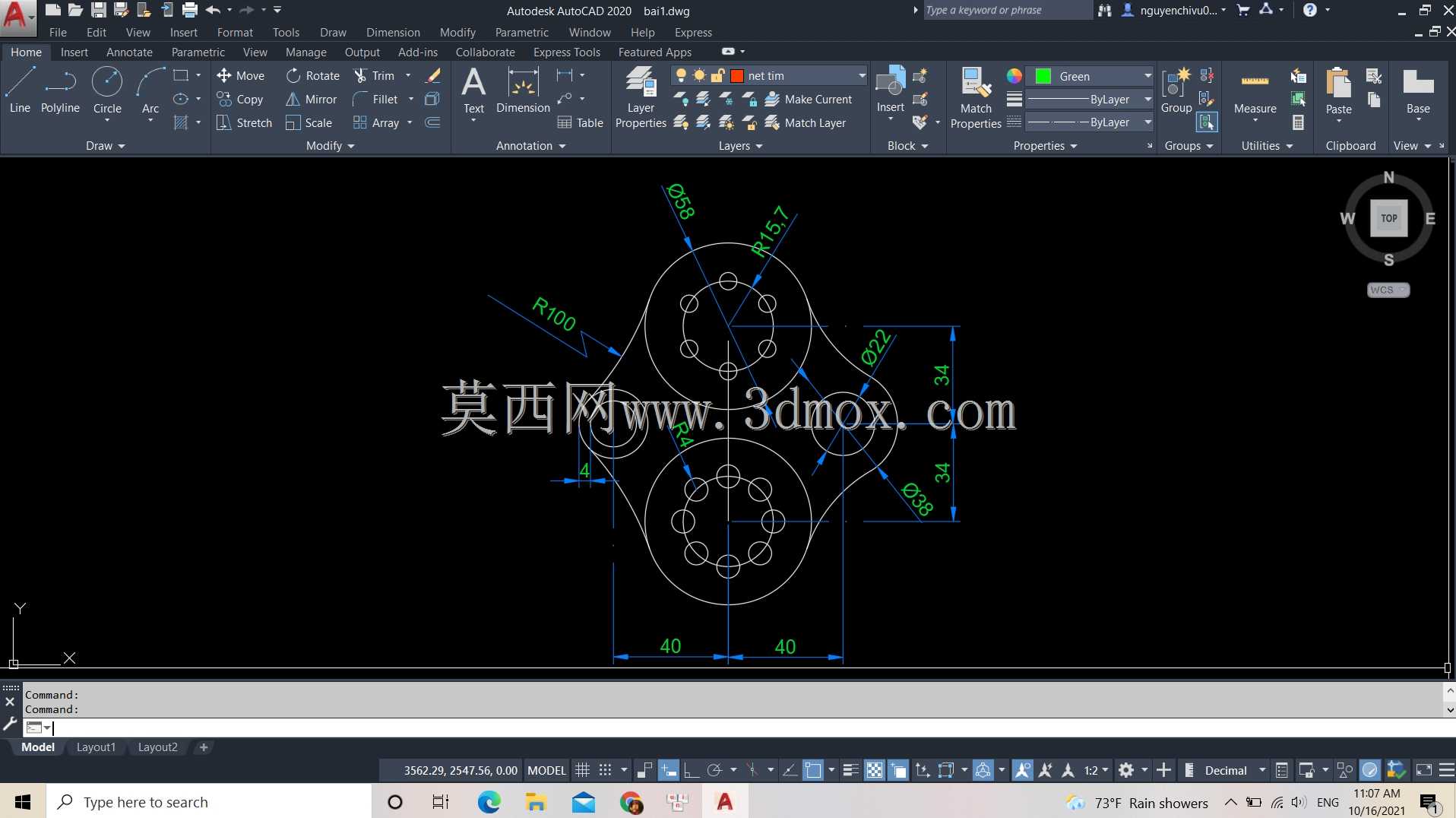
Task: Open Layer Properties manager
Action: tap(641, 97)
